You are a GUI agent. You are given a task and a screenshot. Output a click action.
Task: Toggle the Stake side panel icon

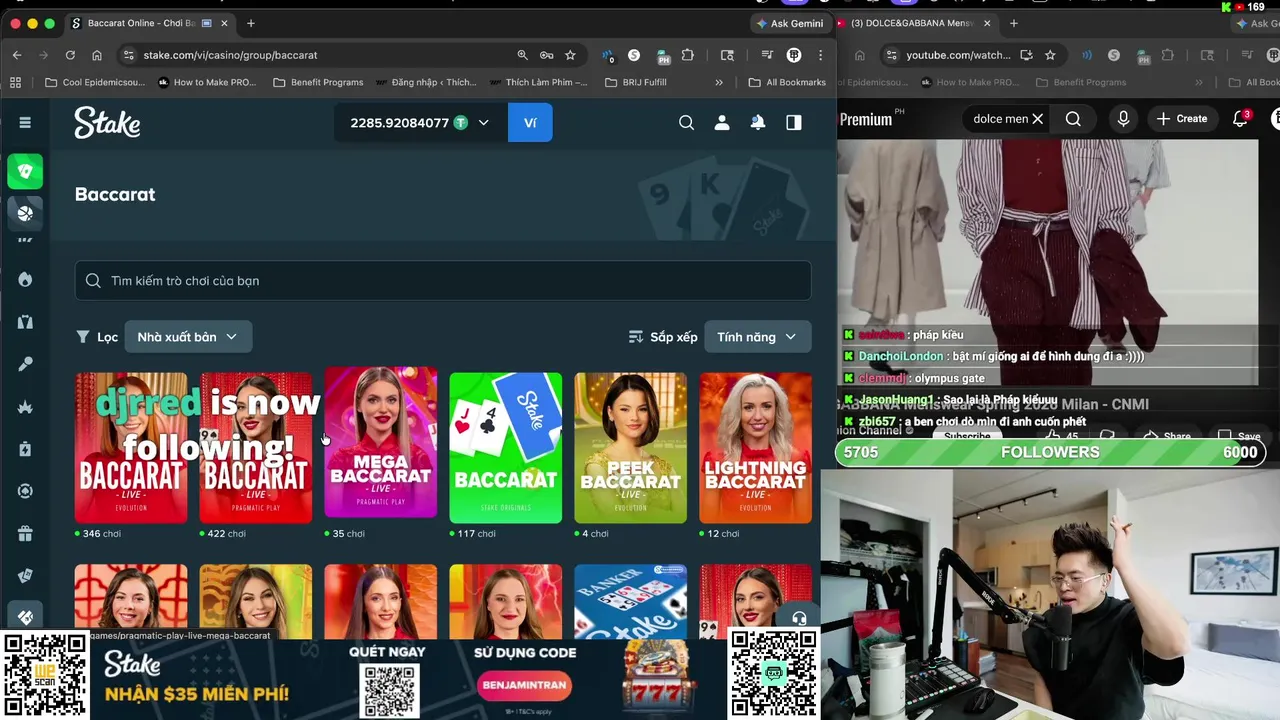[x=793, y=122]
